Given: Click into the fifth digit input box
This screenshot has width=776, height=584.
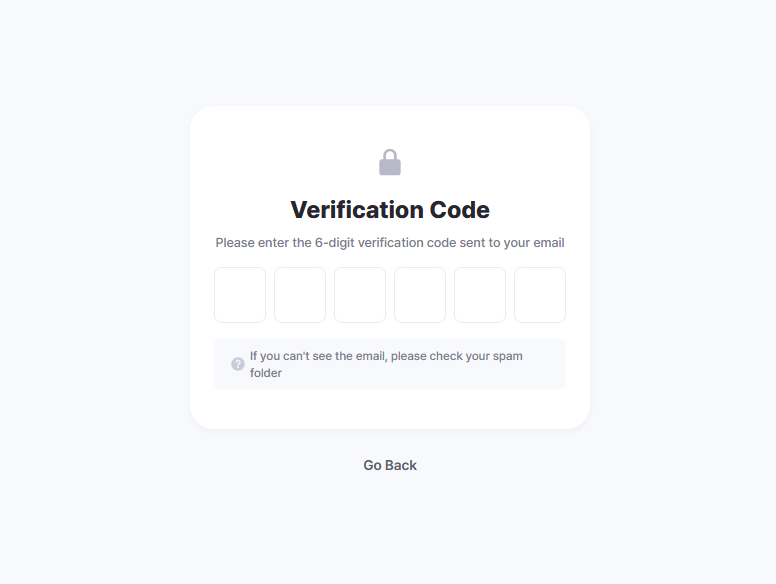Looking at the screenshot, I should [480, 295].
